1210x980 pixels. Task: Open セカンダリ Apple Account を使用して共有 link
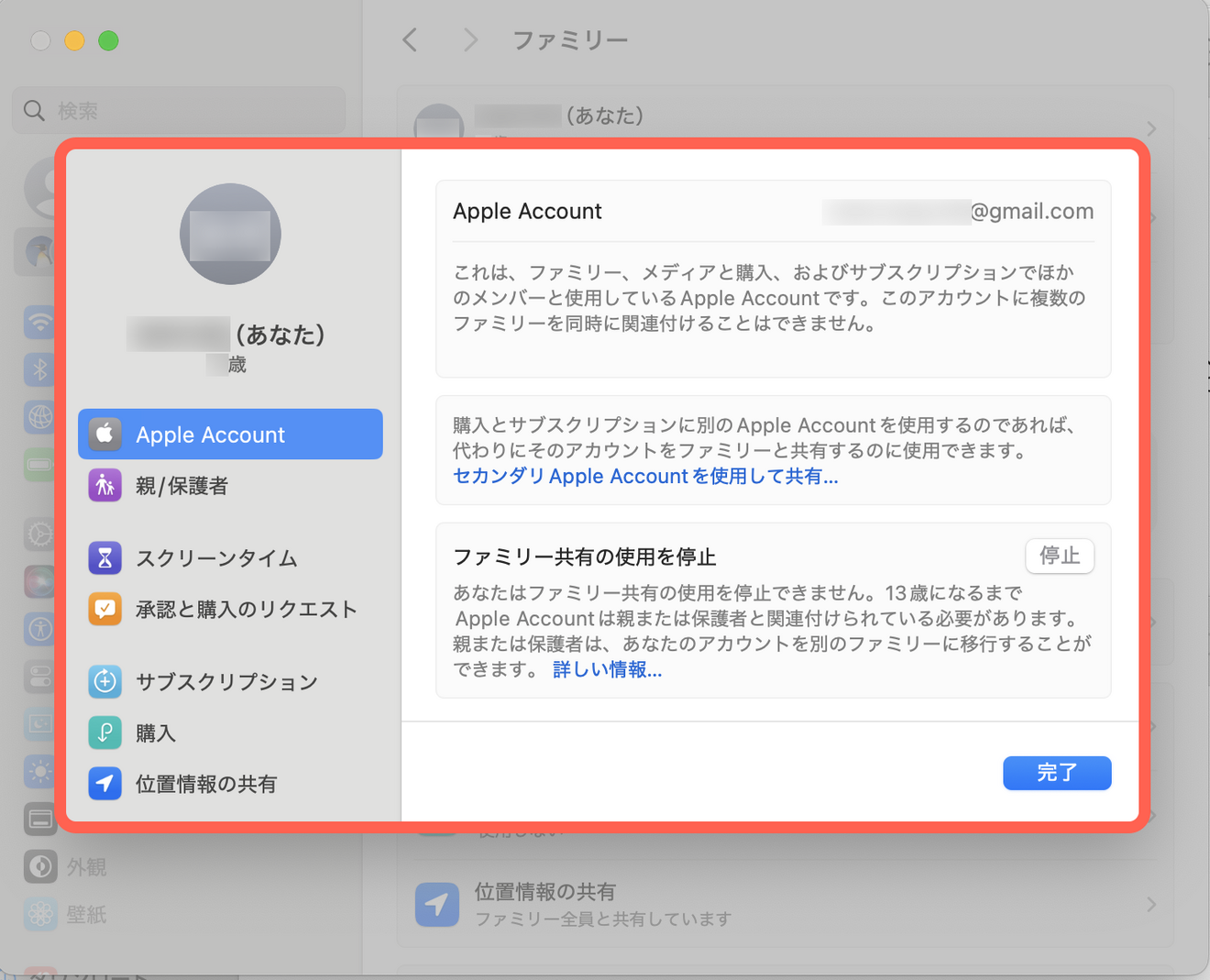click(645, 477)
